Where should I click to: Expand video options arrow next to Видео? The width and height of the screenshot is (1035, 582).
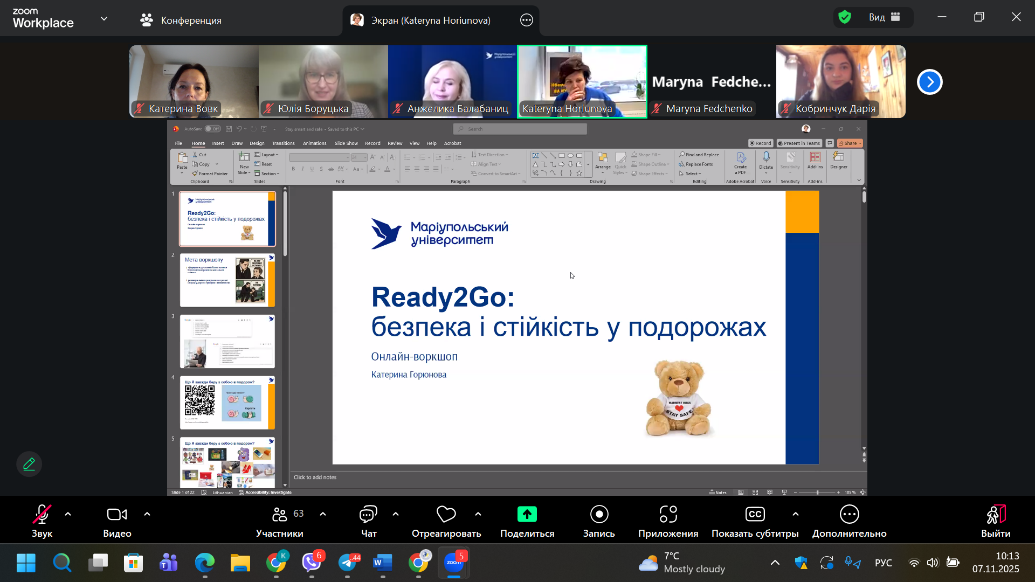pyautogui.click(x=147, y=514)
